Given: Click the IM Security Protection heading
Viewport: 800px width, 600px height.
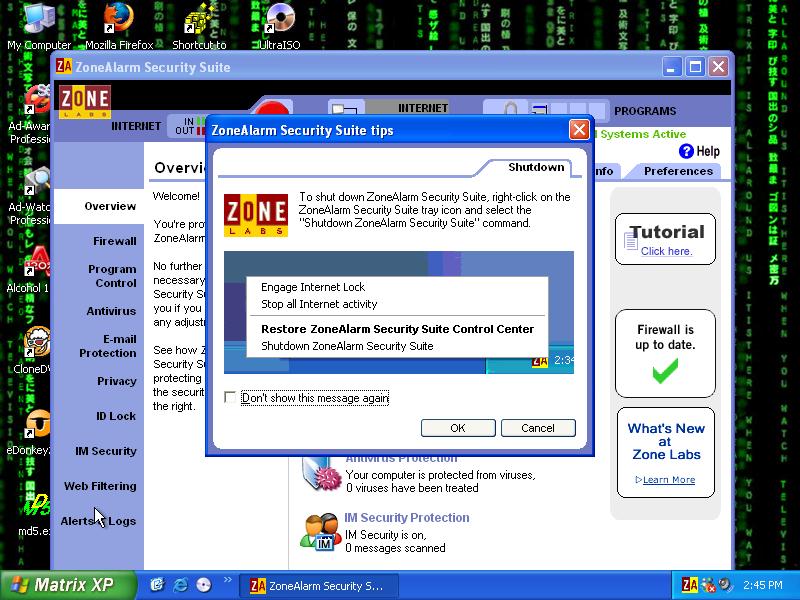Looking at the screenshot, I should (407, 517).
